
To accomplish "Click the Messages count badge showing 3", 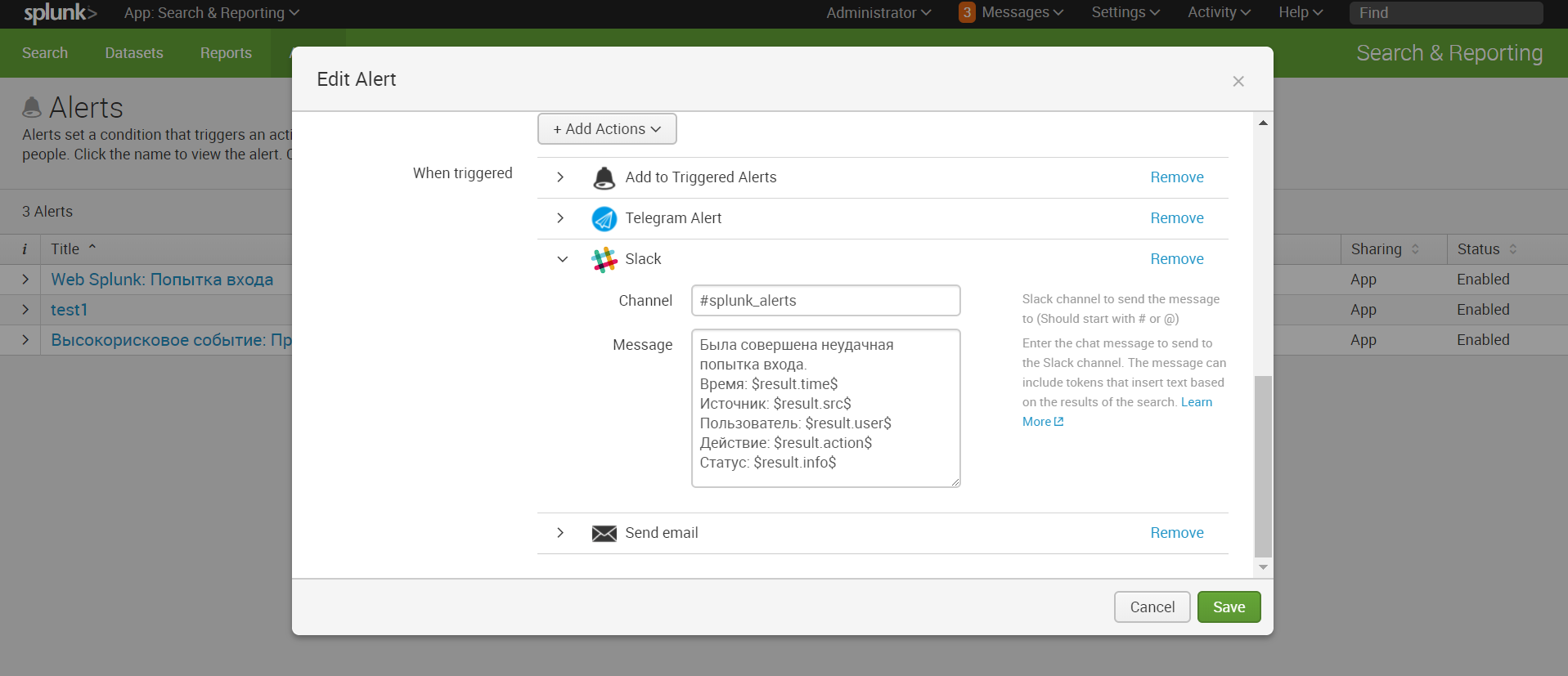I will pyautogui.click(x=967, y=12).
